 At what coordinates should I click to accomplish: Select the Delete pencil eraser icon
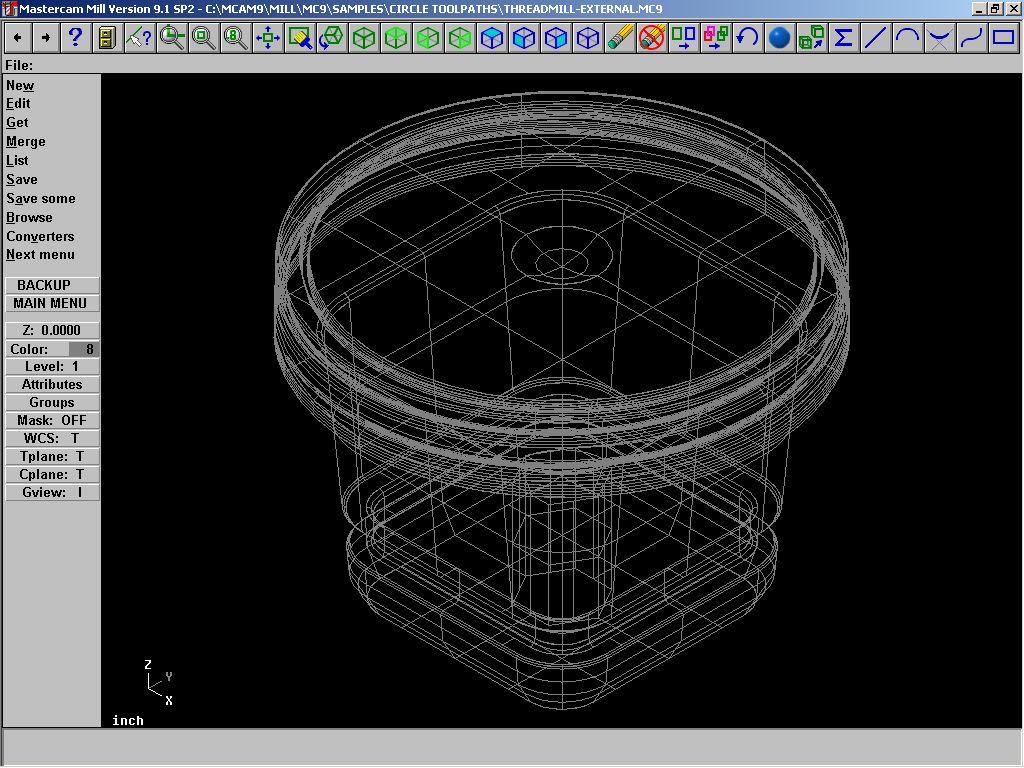[620, 38]
